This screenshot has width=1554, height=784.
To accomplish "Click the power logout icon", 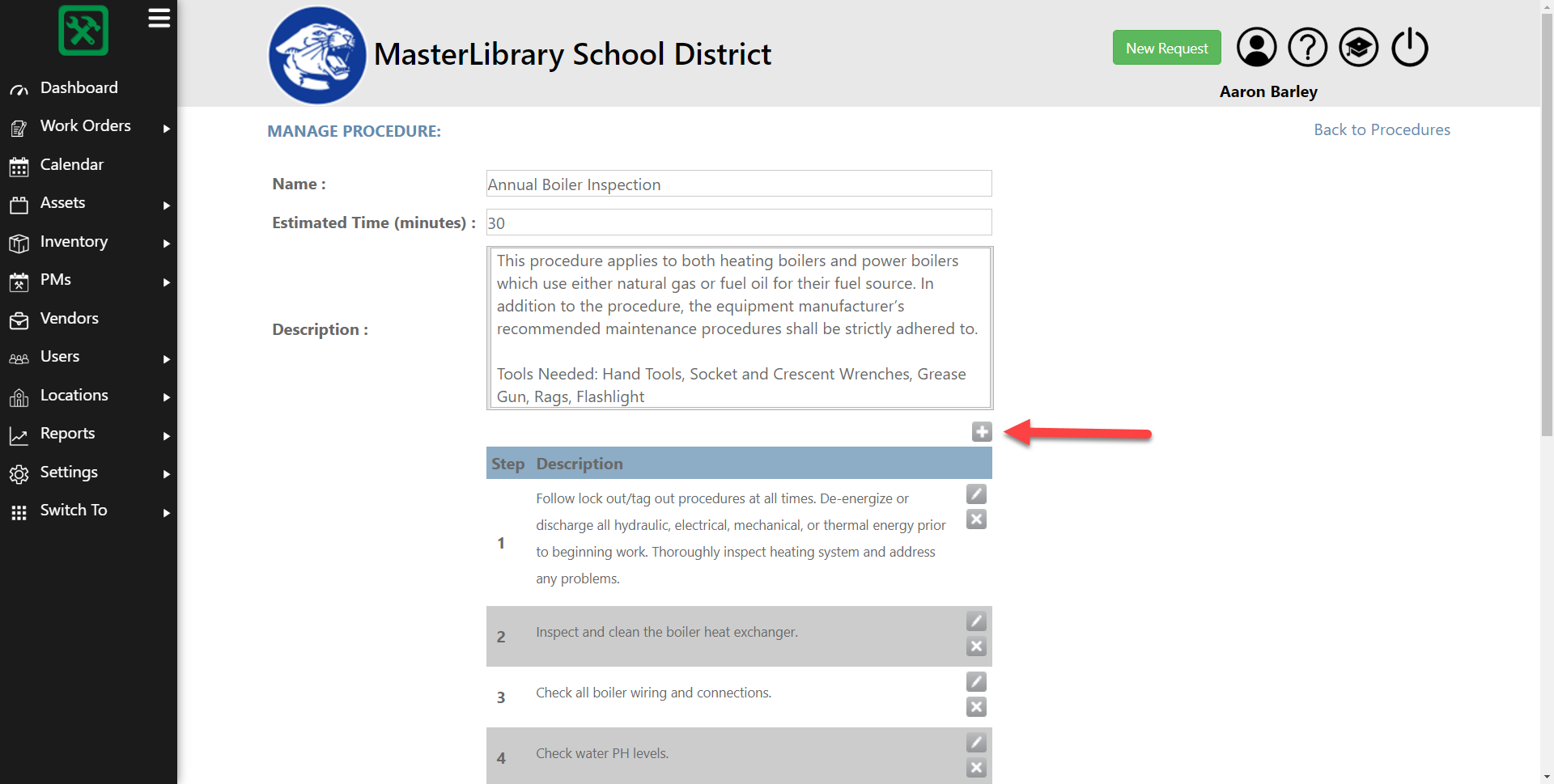I will 1410,48.
